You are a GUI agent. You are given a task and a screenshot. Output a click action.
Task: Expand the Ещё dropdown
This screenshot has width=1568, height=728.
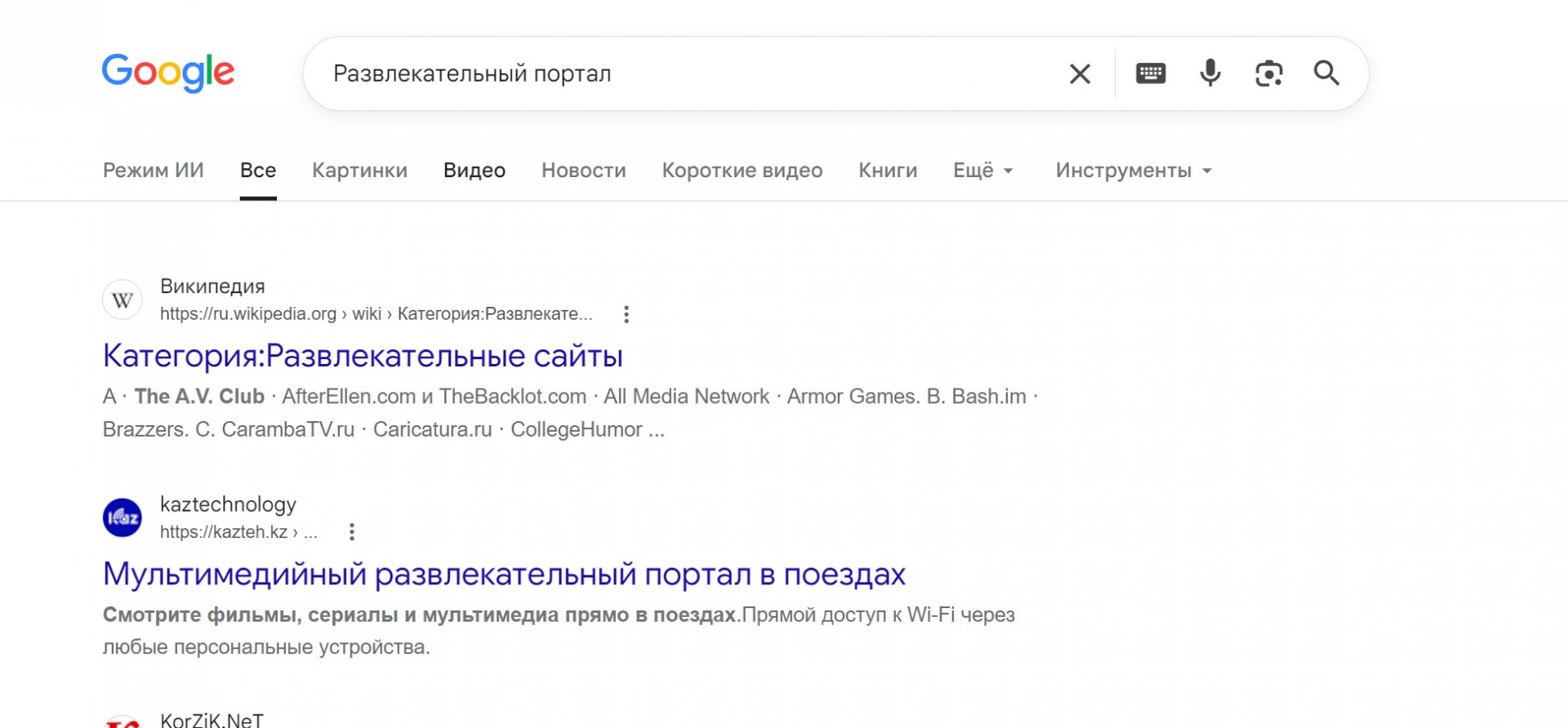pyautogui.click(x=983, y=171)
